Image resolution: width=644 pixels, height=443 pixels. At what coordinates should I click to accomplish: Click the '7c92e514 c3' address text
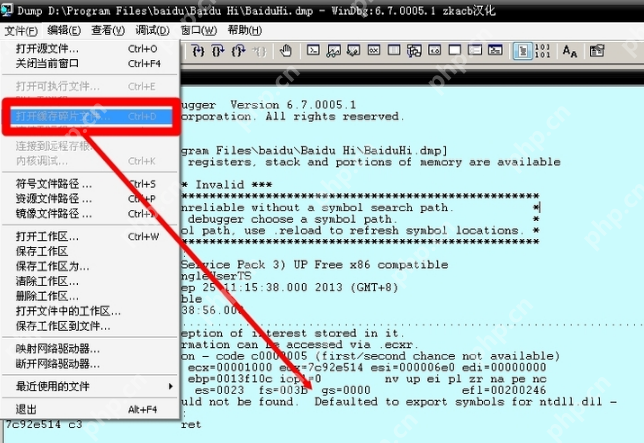tap(44, 425)
